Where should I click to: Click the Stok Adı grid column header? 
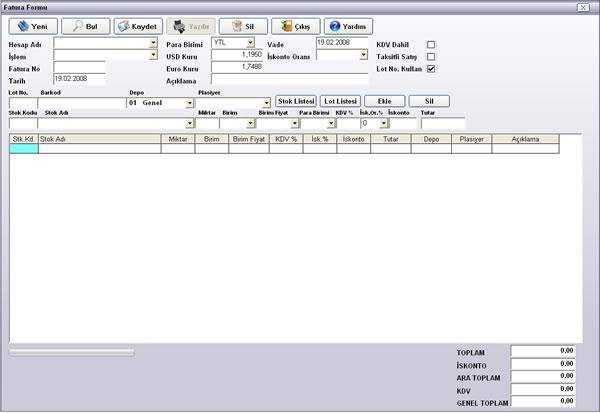[x=100, y=139]
